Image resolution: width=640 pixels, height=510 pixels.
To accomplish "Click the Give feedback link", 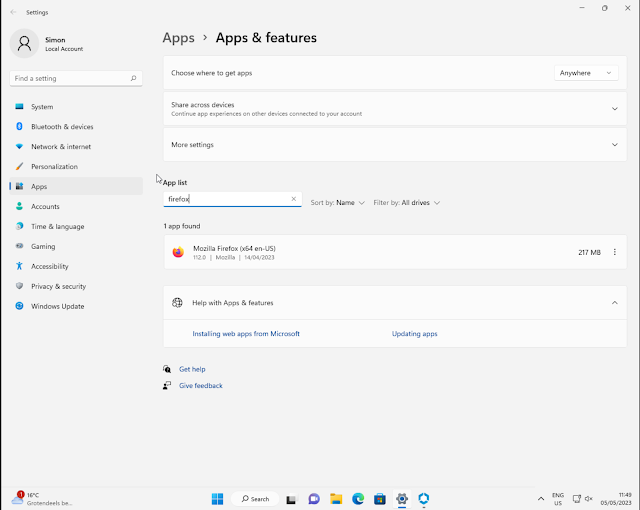I will tap(201, 386).
